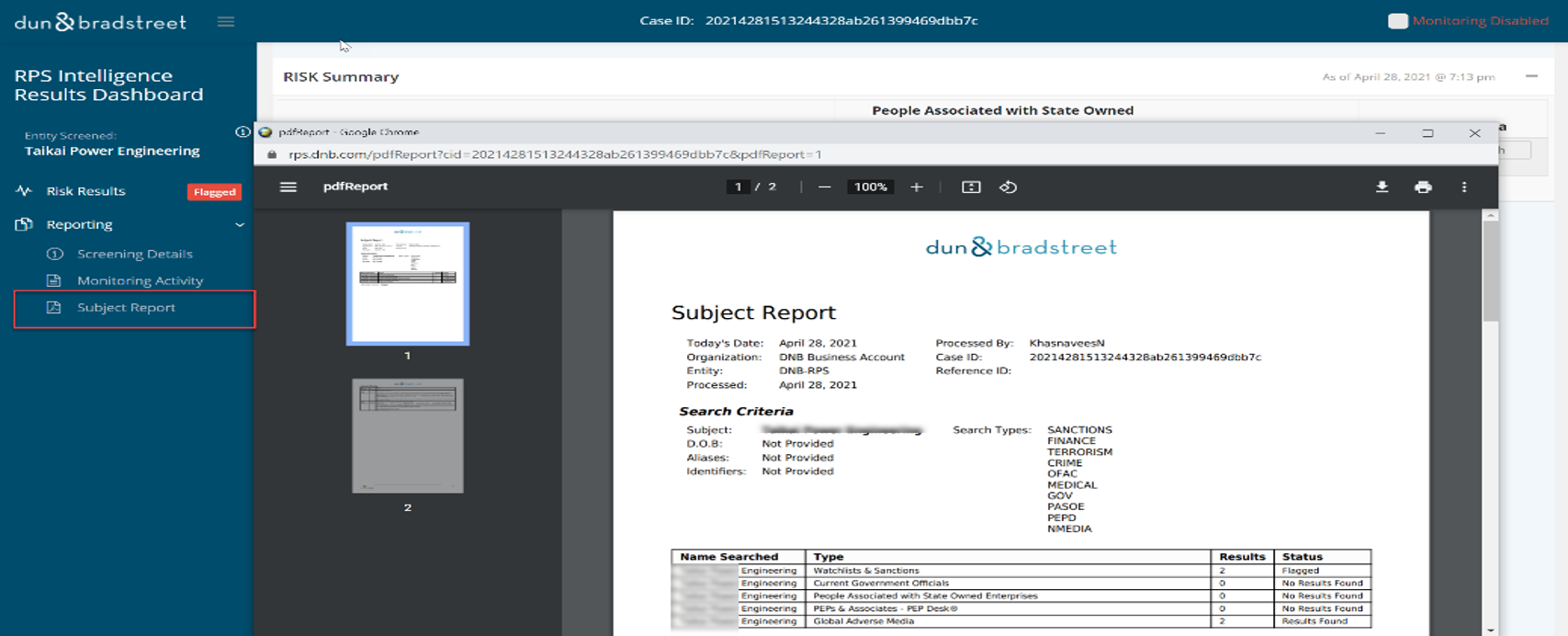Download the PDF report

[x=1382, y=187]
